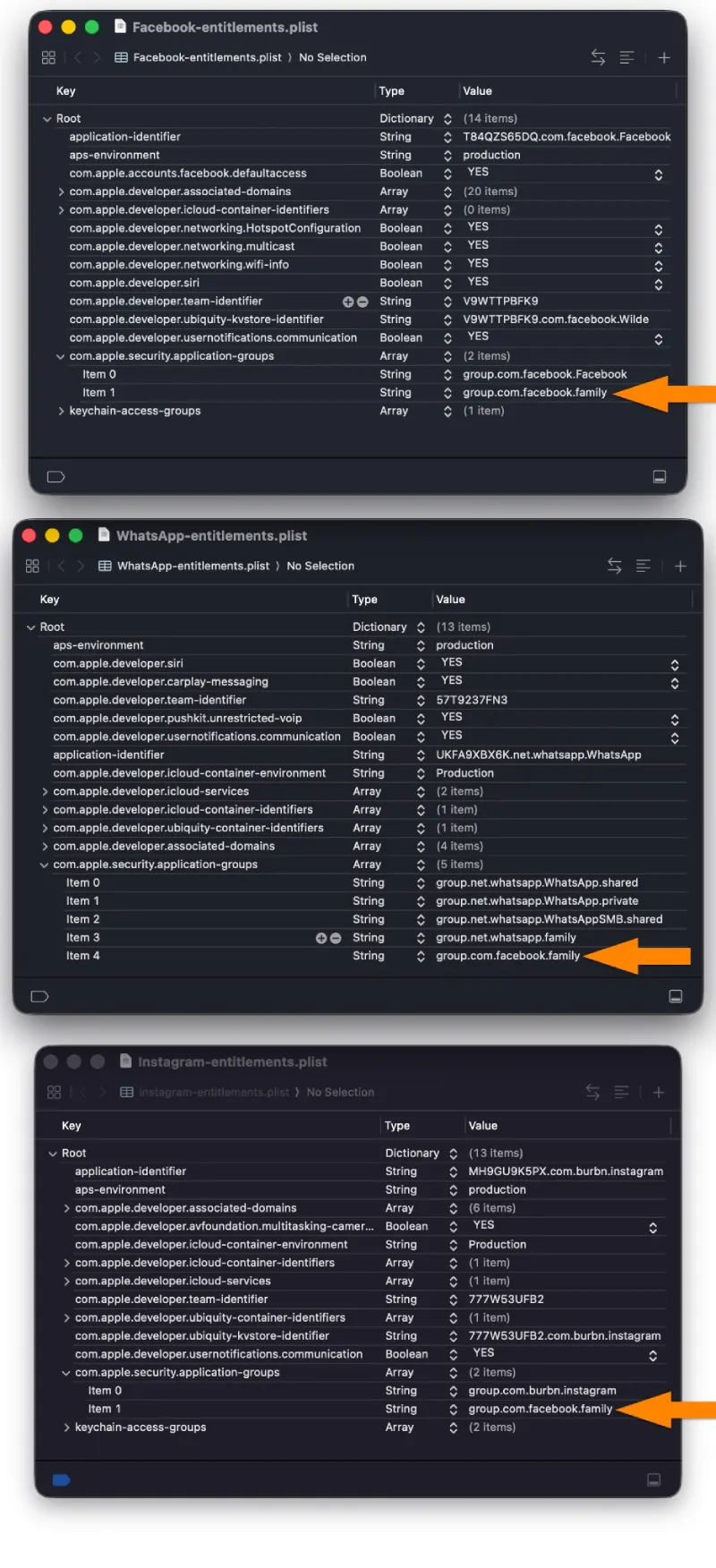Click the Key column header in Facebook window
The width and height of the screenshot is (716, 1568).
pos(66,91)
